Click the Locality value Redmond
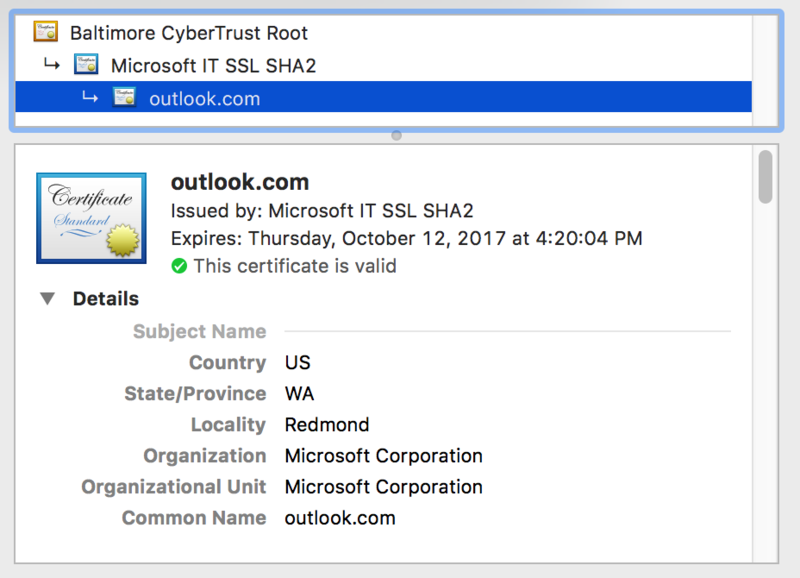The image size is (800, 578). point(327,424)
